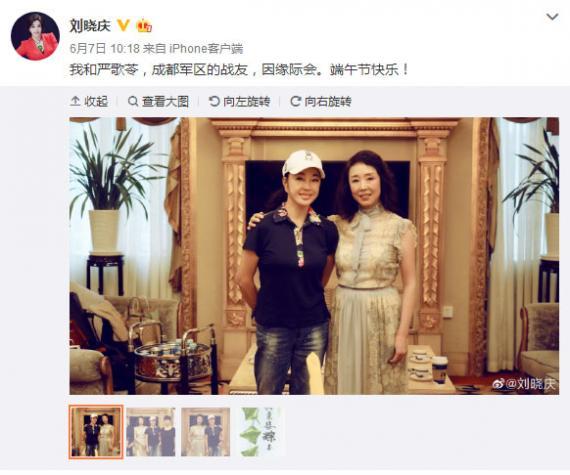The height and width of the screenshot is (475, 570).
Task: Click the 收起 upward arrow icon
Action: point(75,101)
